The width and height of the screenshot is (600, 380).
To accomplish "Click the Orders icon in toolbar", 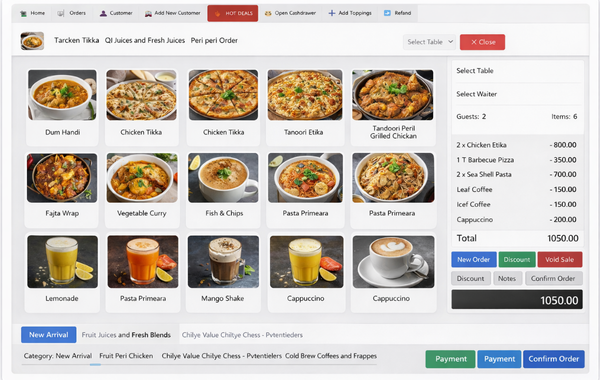I will tap(61, 13).
